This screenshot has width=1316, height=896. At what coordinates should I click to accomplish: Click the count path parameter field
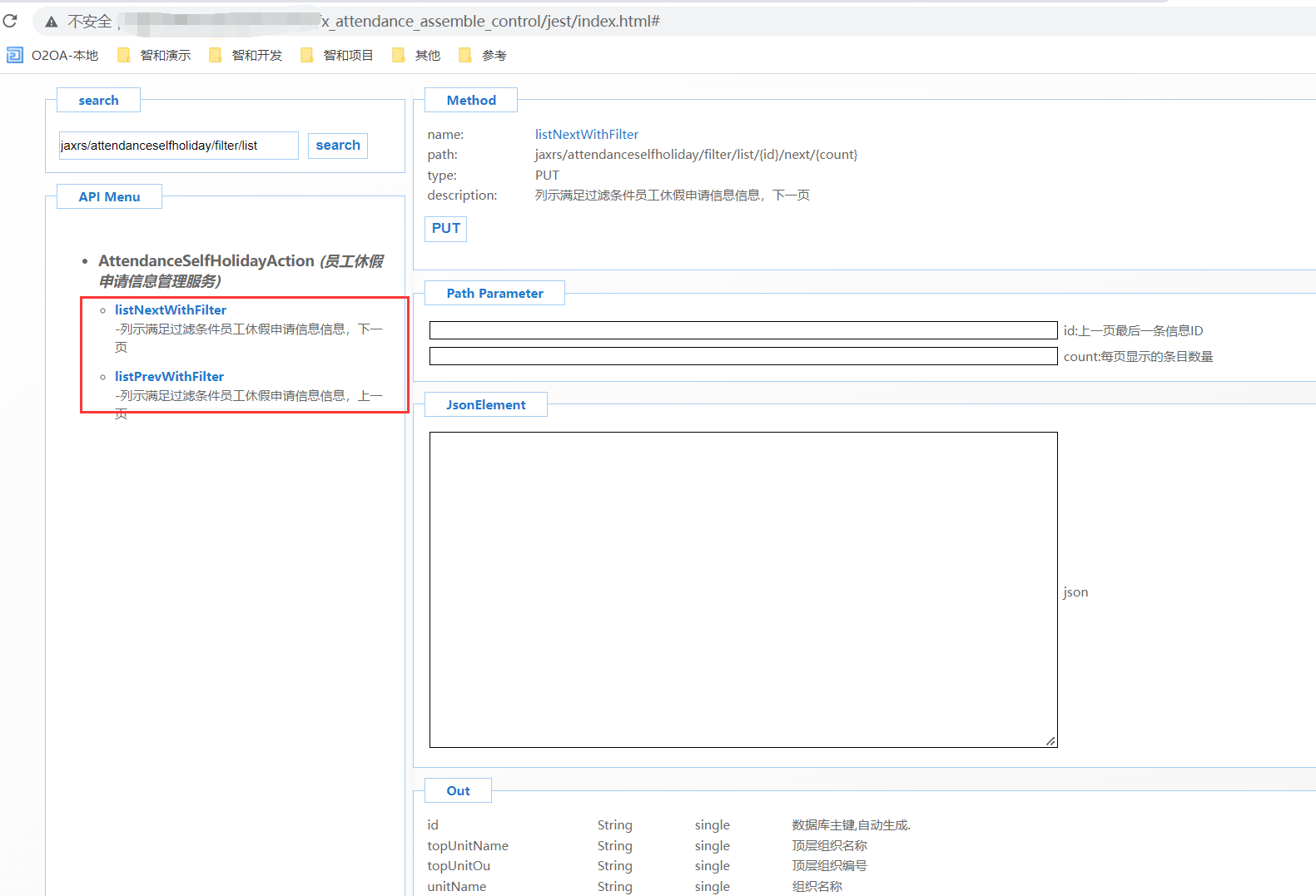(x=742, y=357)
